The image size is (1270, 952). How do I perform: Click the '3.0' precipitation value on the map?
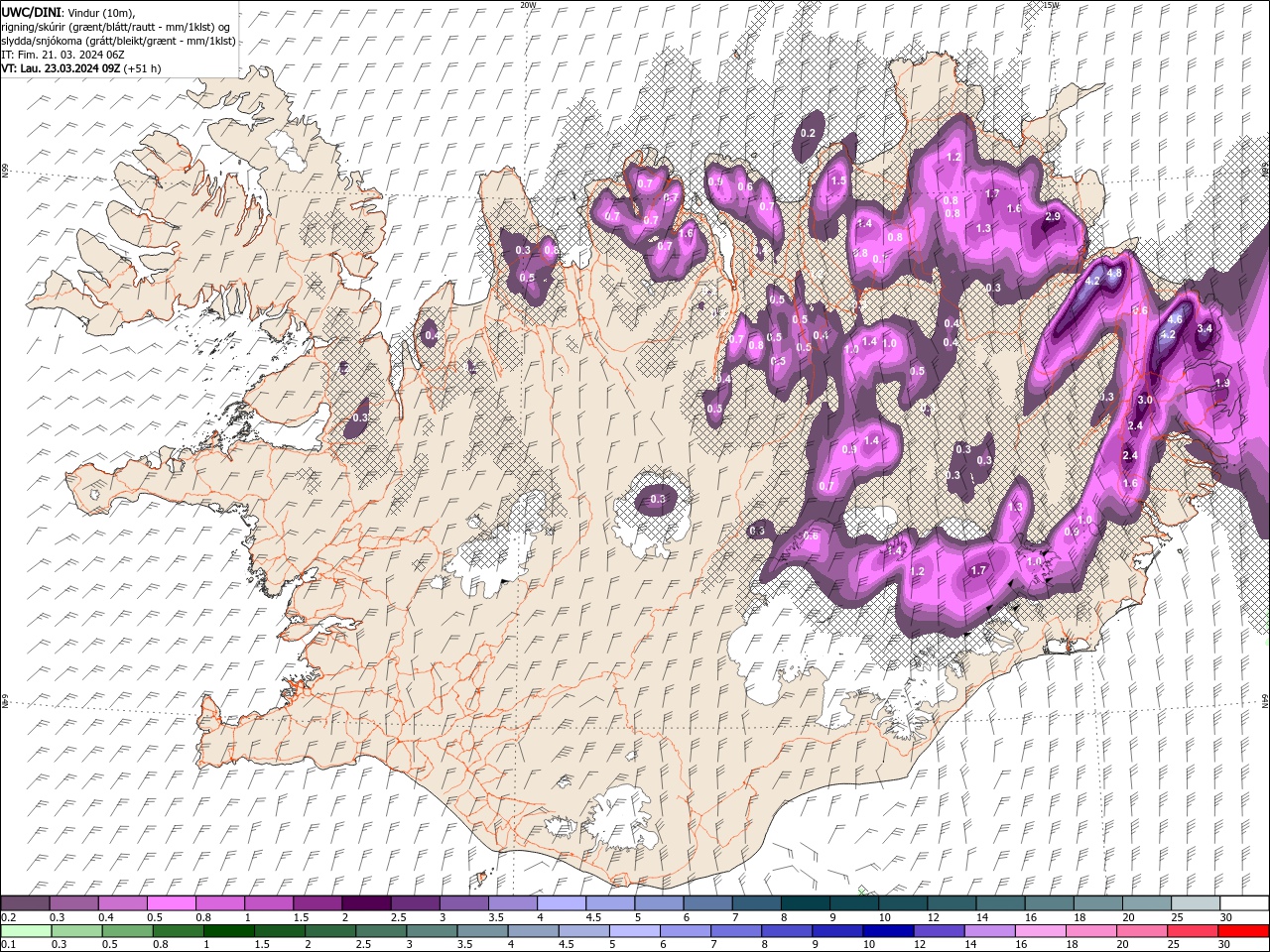tap(1145, 400)
